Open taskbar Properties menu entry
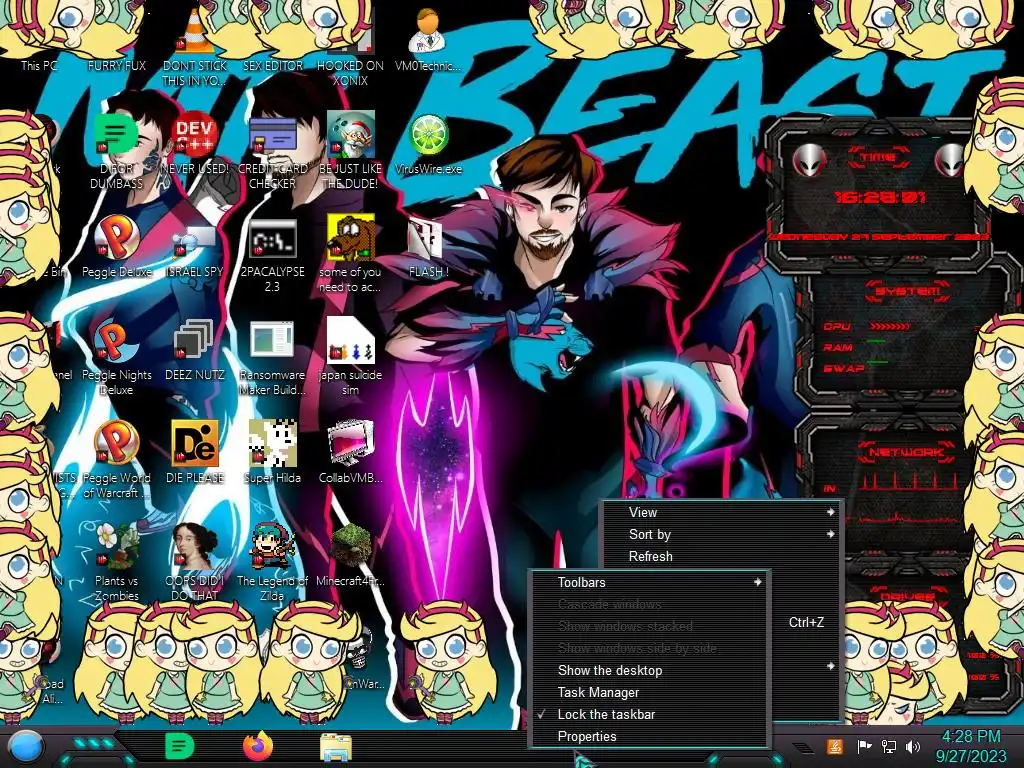The height and width of the screenshot is (768, 1024). coord(650,737)
